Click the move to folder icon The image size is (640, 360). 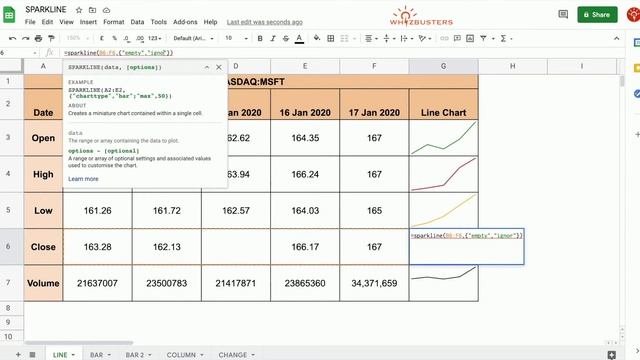[x=93, y=10]
